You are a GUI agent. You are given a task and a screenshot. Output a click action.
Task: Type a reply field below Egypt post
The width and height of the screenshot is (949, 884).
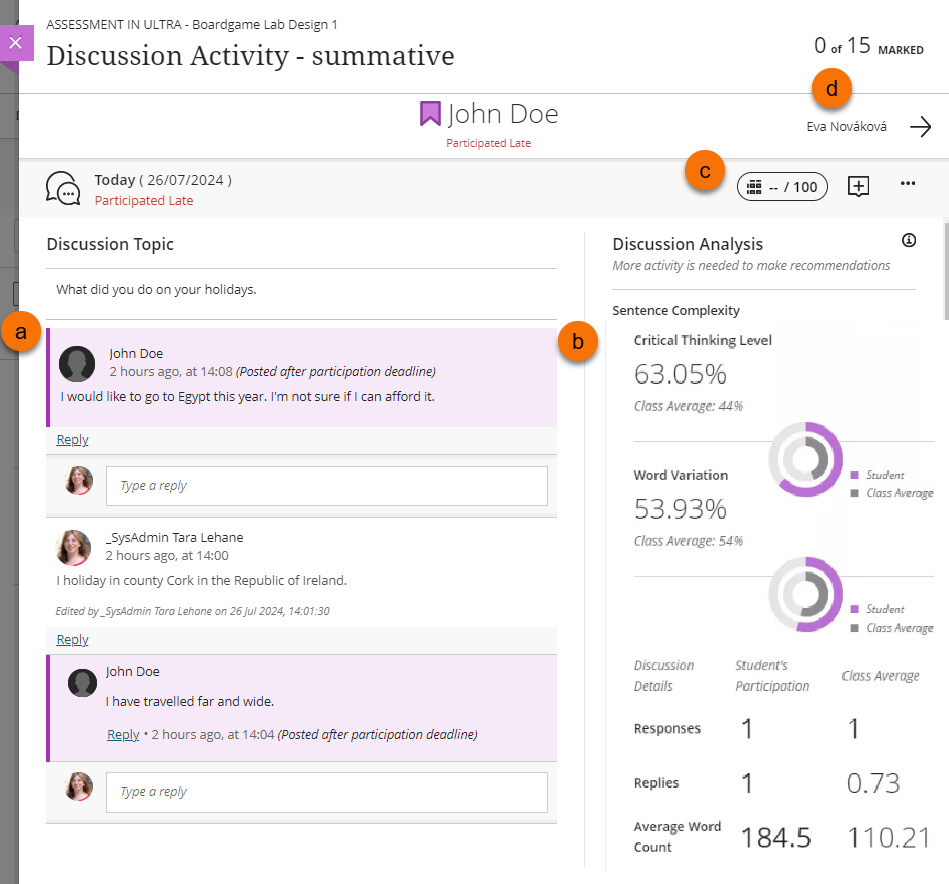click(326, 486)
